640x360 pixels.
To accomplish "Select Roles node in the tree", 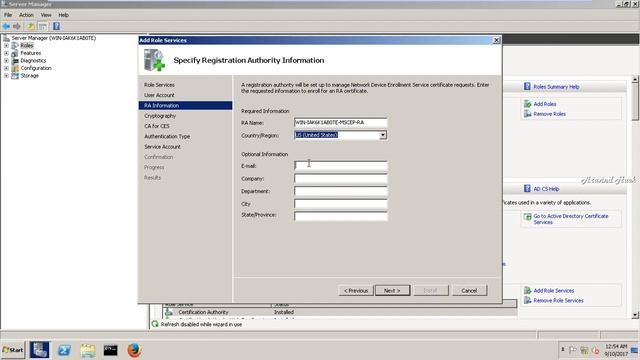I will coord(27,46).
